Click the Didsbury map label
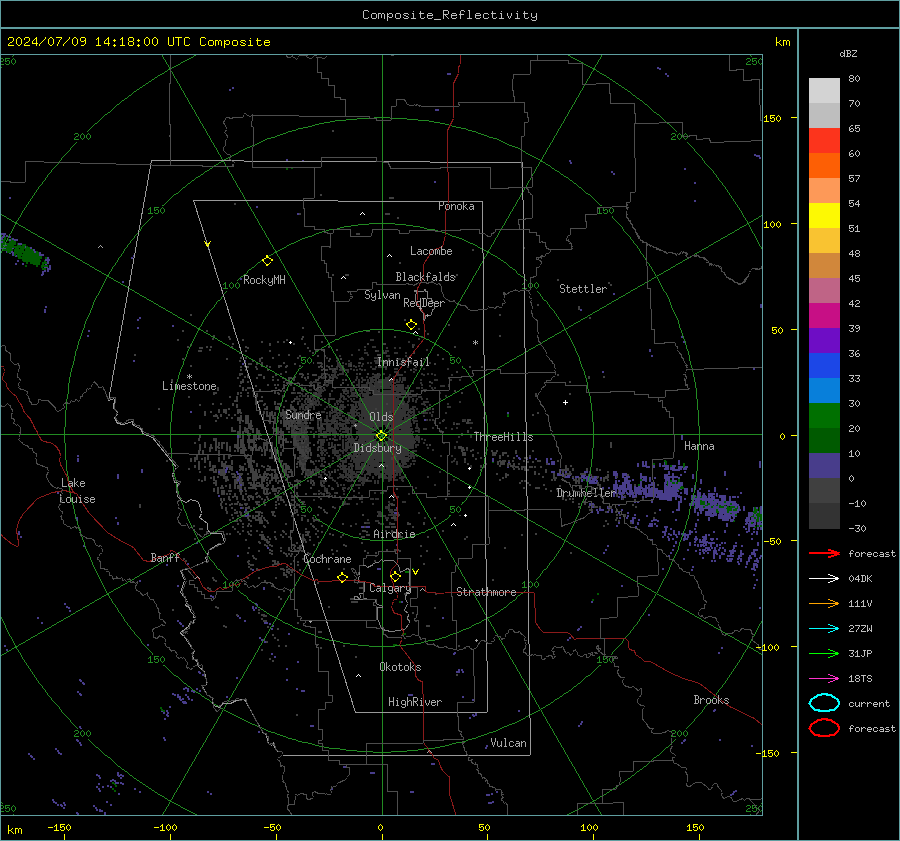Image resolution: width=900 pixels, height=841 pixels. tap(377, 448)
